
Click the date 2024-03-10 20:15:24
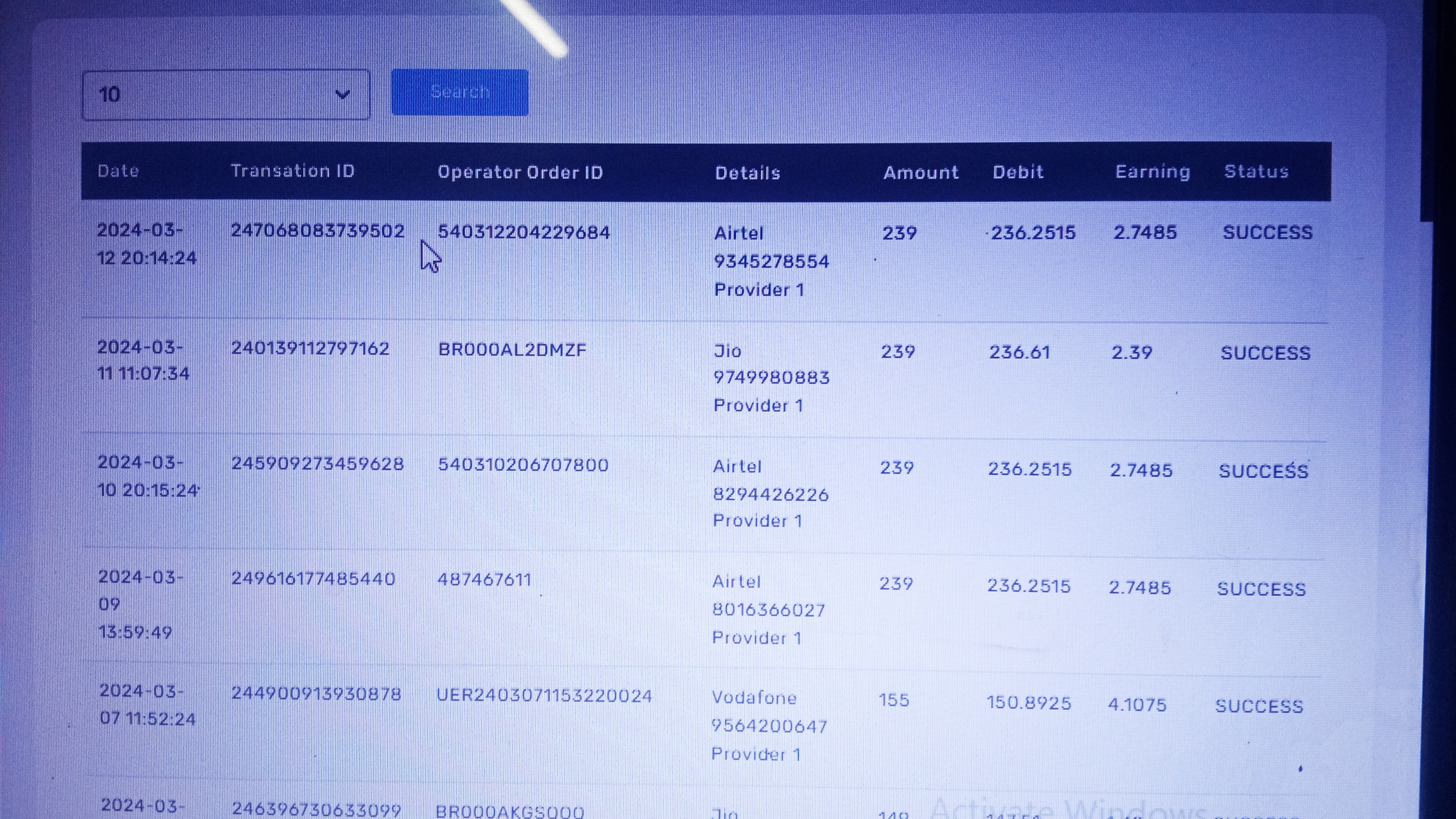148,476
